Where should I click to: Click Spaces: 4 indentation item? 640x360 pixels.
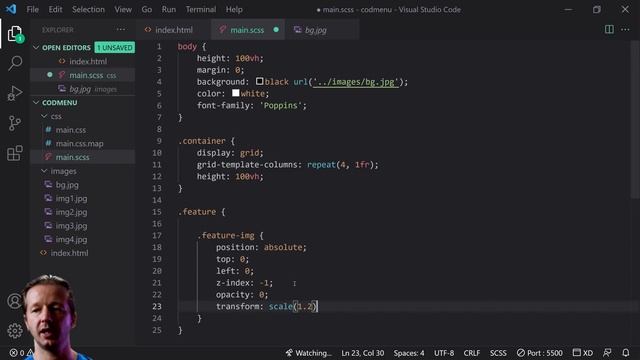point(409,353)
